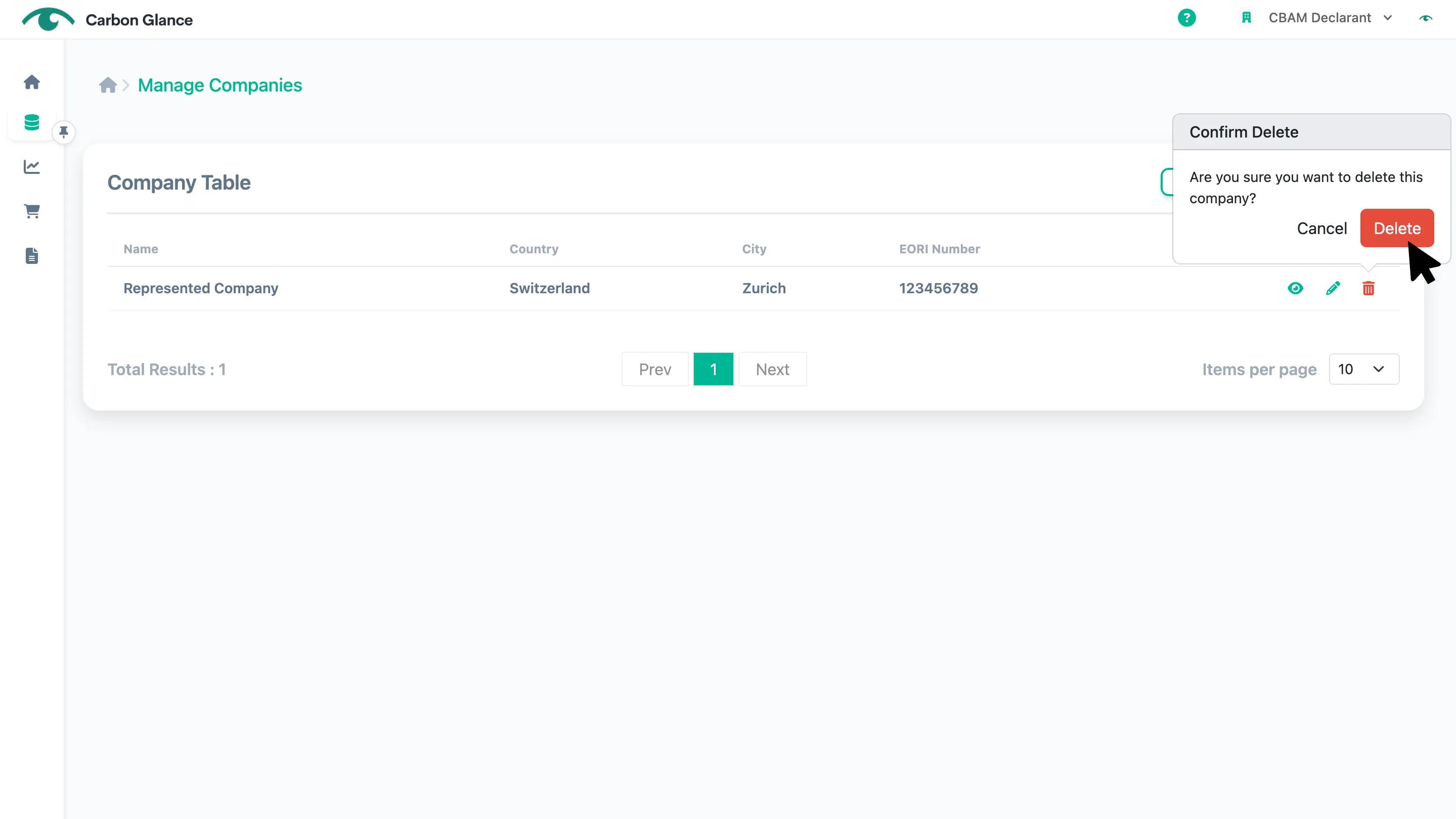
Task: Click the Total Results : 1 text
Action: click(x=167, y=370)
